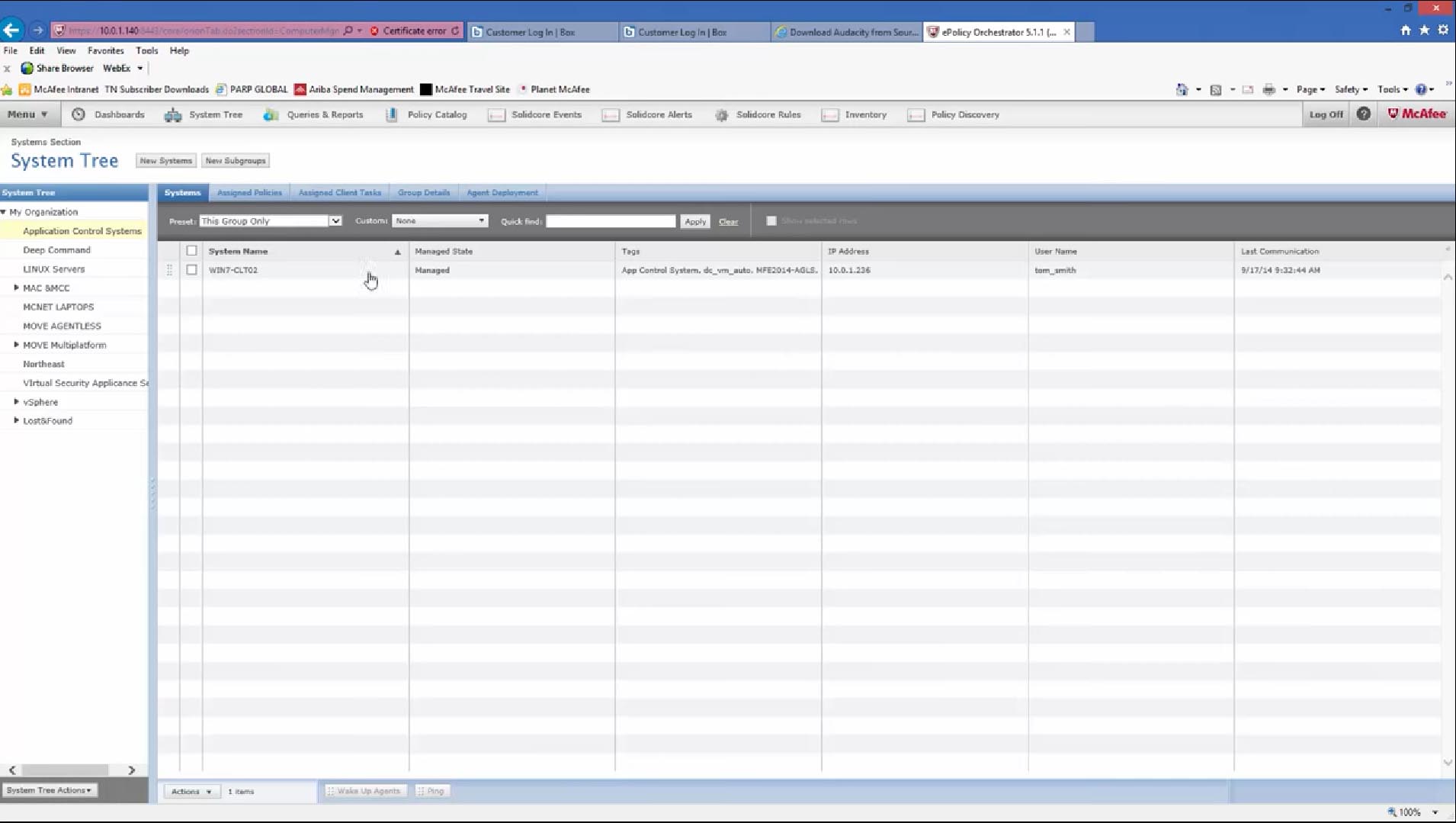
Task: Click the ePO help question mark icon
Action: [x=1364, y=114]
